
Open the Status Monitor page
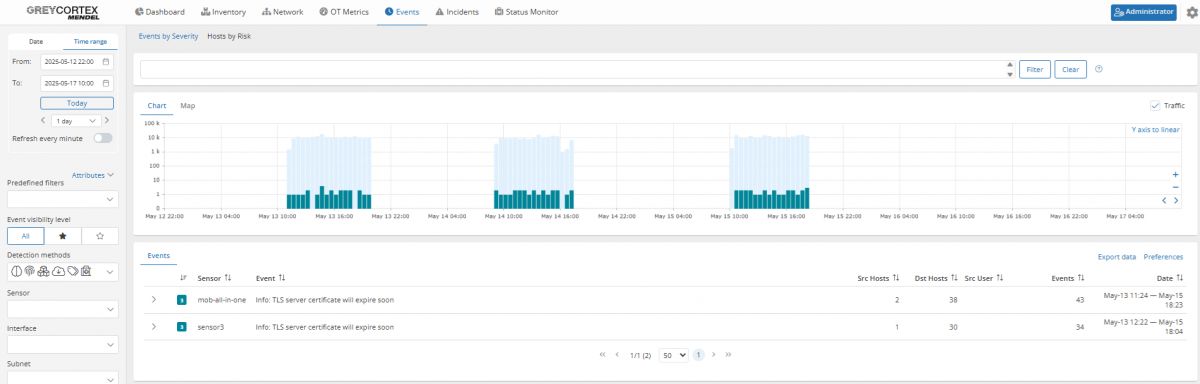click(x=526, y=12)
